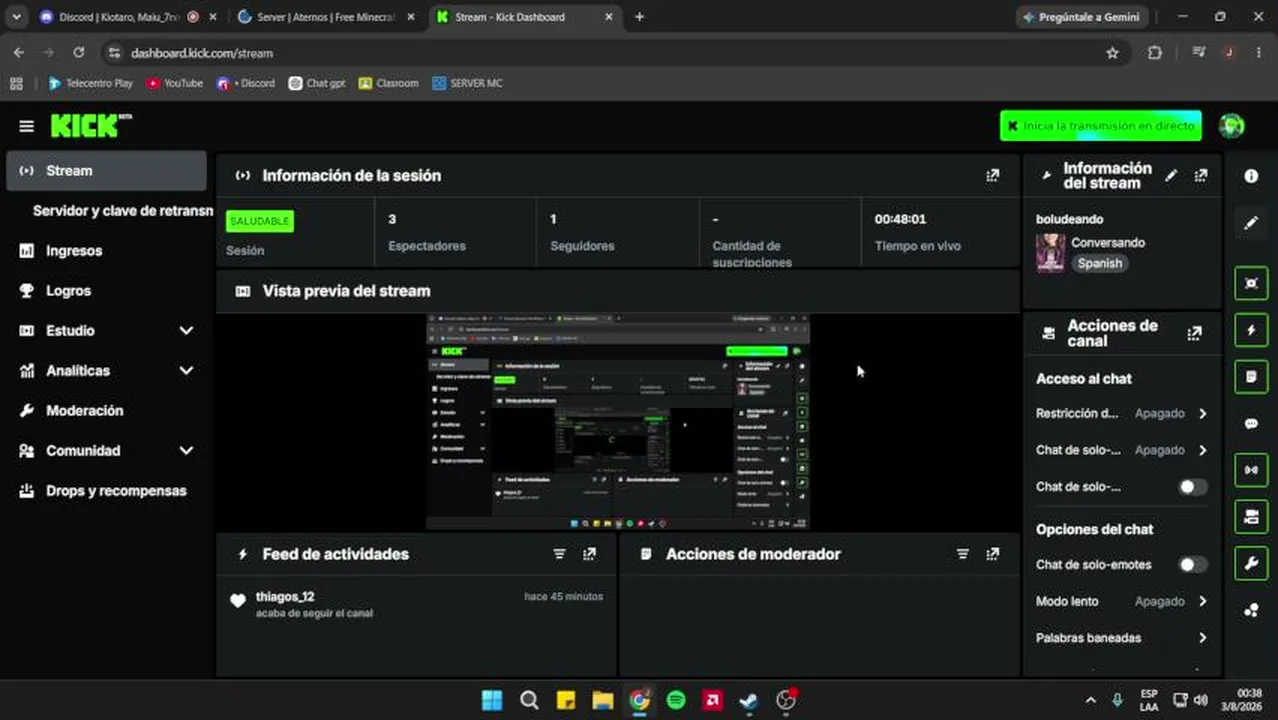Toggle the moderator actions note widget icon

click(1251, 376)
